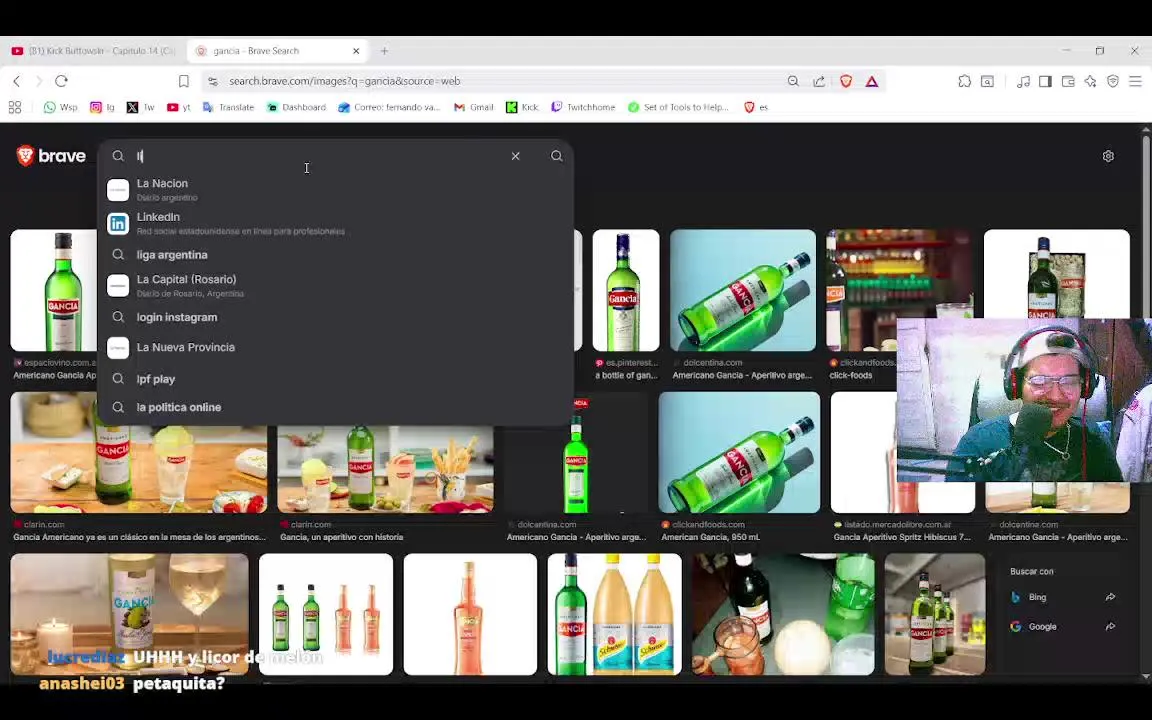Click the browser address bar URL
The height and width of the screenshot is (720, 1152).
[345, 81]
